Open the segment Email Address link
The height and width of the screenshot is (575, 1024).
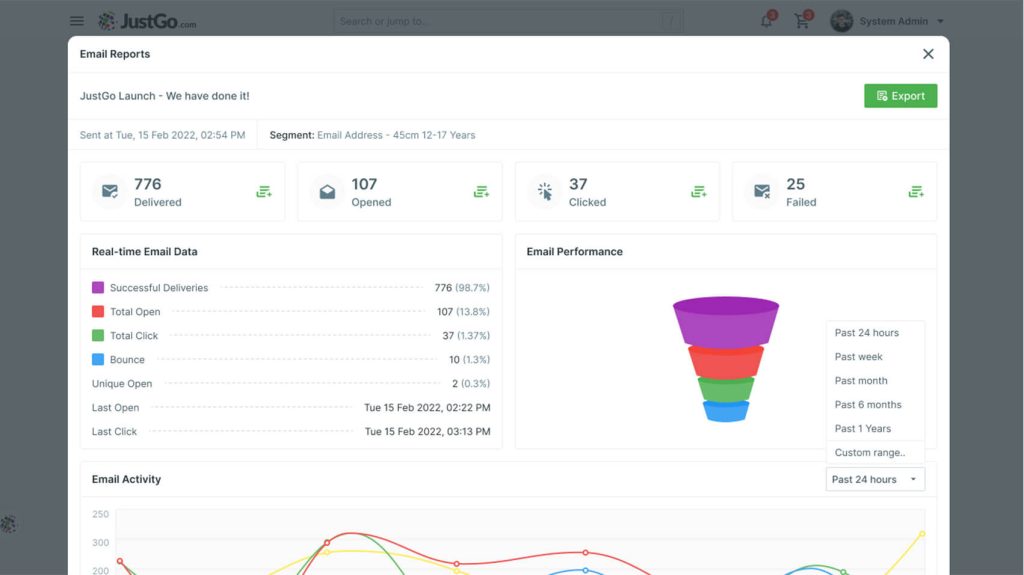pyautogui.click(x=396, y=135)
